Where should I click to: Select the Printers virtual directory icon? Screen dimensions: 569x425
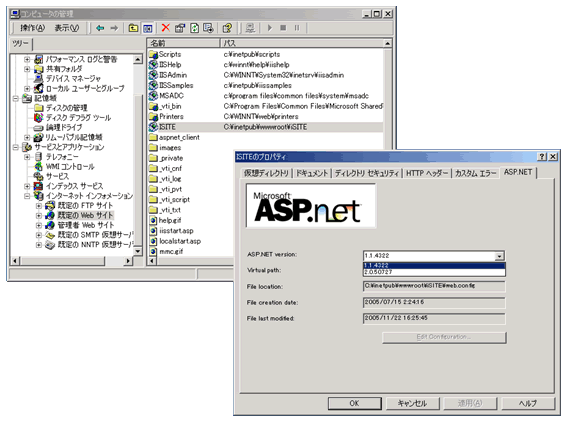coord(153,117)
